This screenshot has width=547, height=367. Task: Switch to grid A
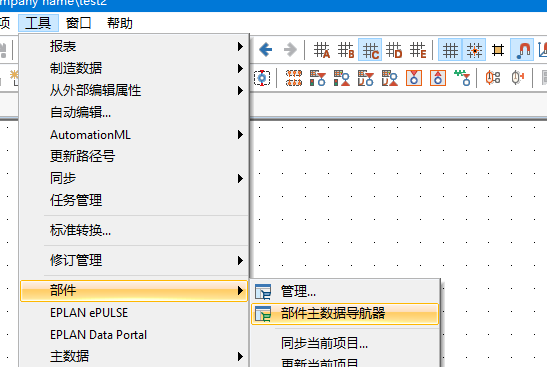pyautogui.click(x=321, y=50)
